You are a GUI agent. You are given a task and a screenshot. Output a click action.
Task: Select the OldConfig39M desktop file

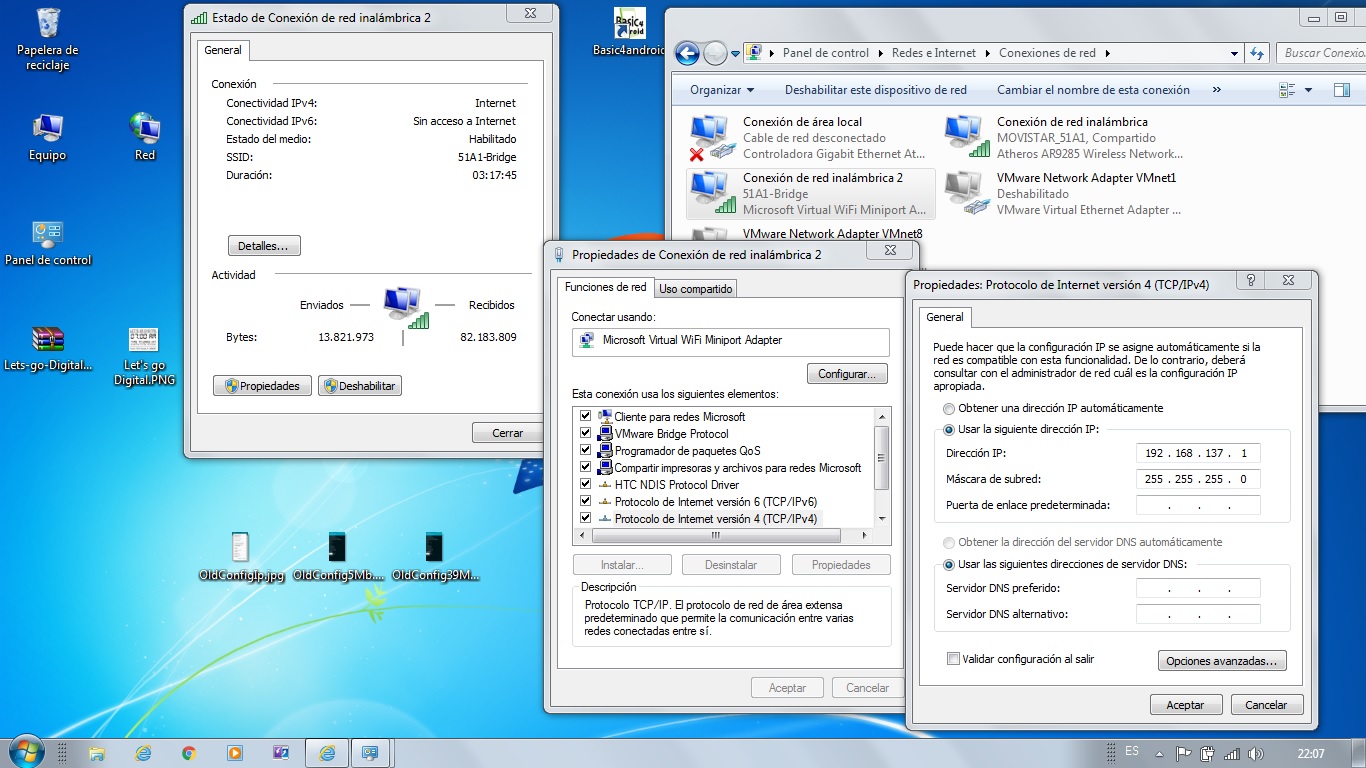pyautogui.click(x=435, y=556)
